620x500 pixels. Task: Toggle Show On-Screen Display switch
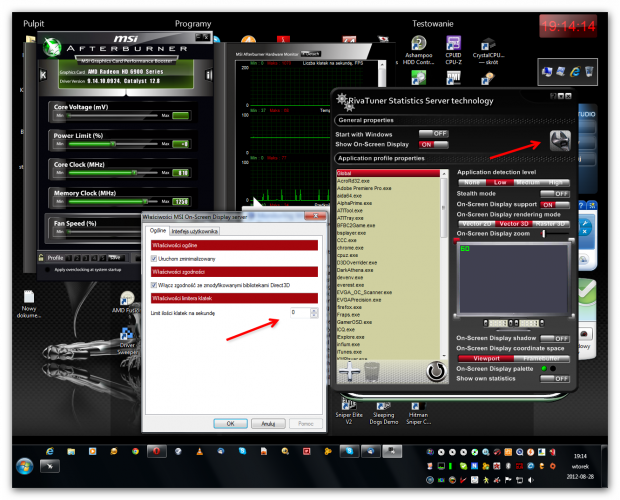[432, 144]
